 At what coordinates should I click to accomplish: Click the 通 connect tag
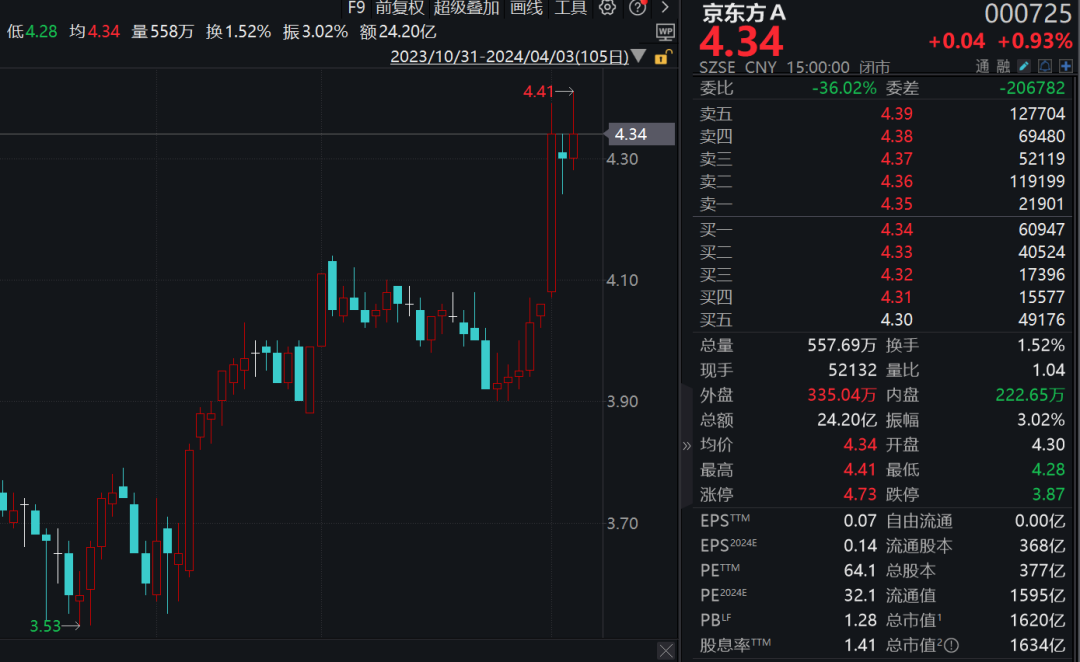[982, 67]
